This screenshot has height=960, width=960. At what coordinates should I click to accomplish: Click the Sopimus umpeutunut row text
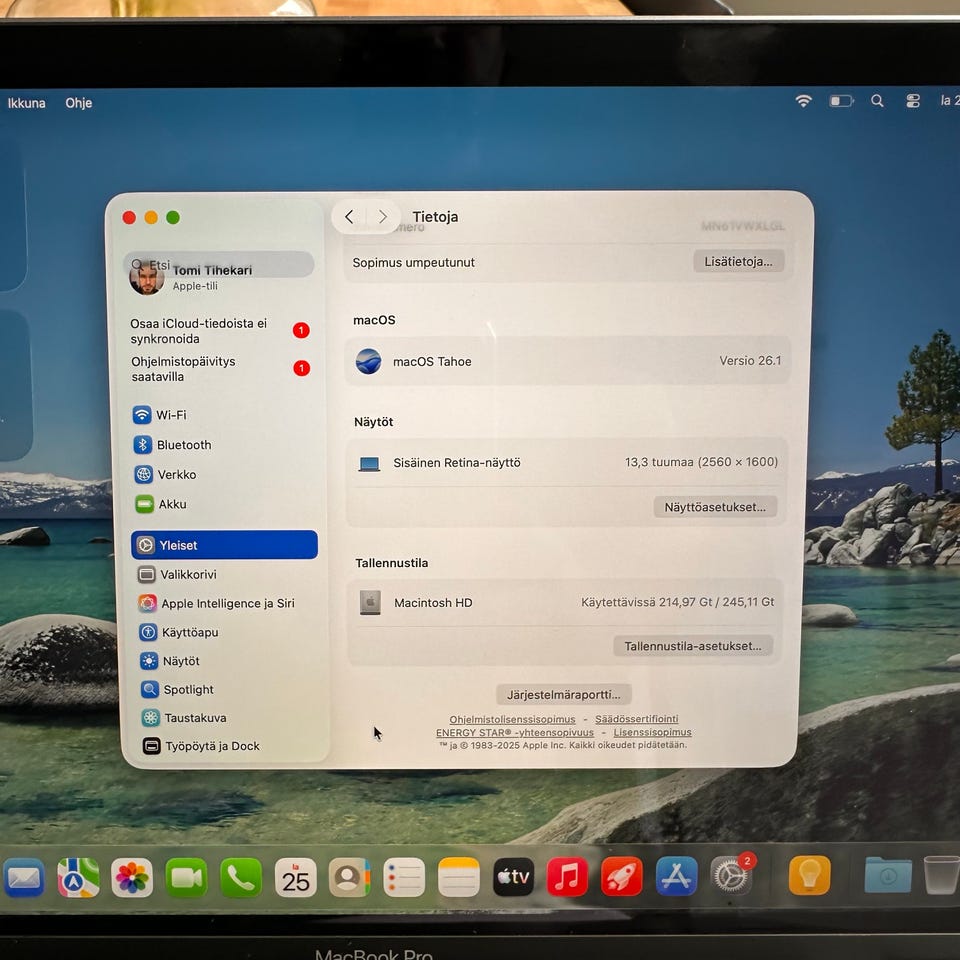click(x=413, y=263)
